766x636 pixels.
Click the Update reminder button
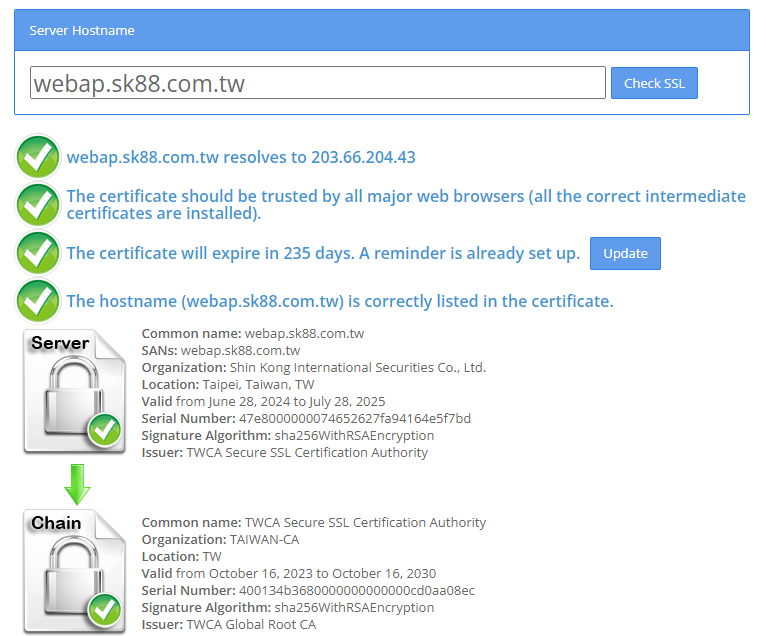[625, 253]
